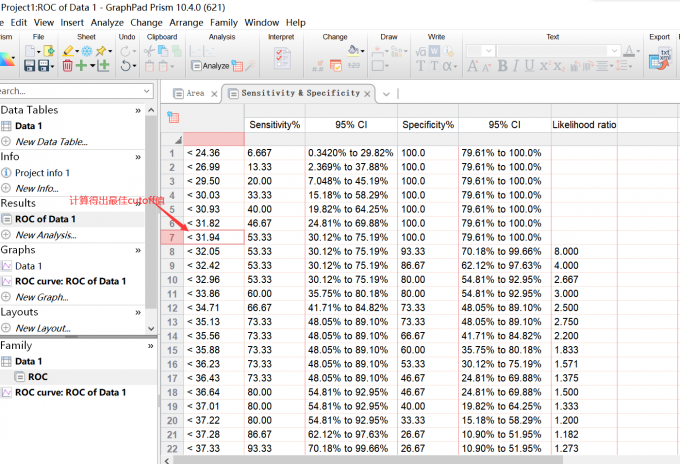Click the Export txt/xml icon
This screenshot has width=680, height=464.
(x=660, y=59)
